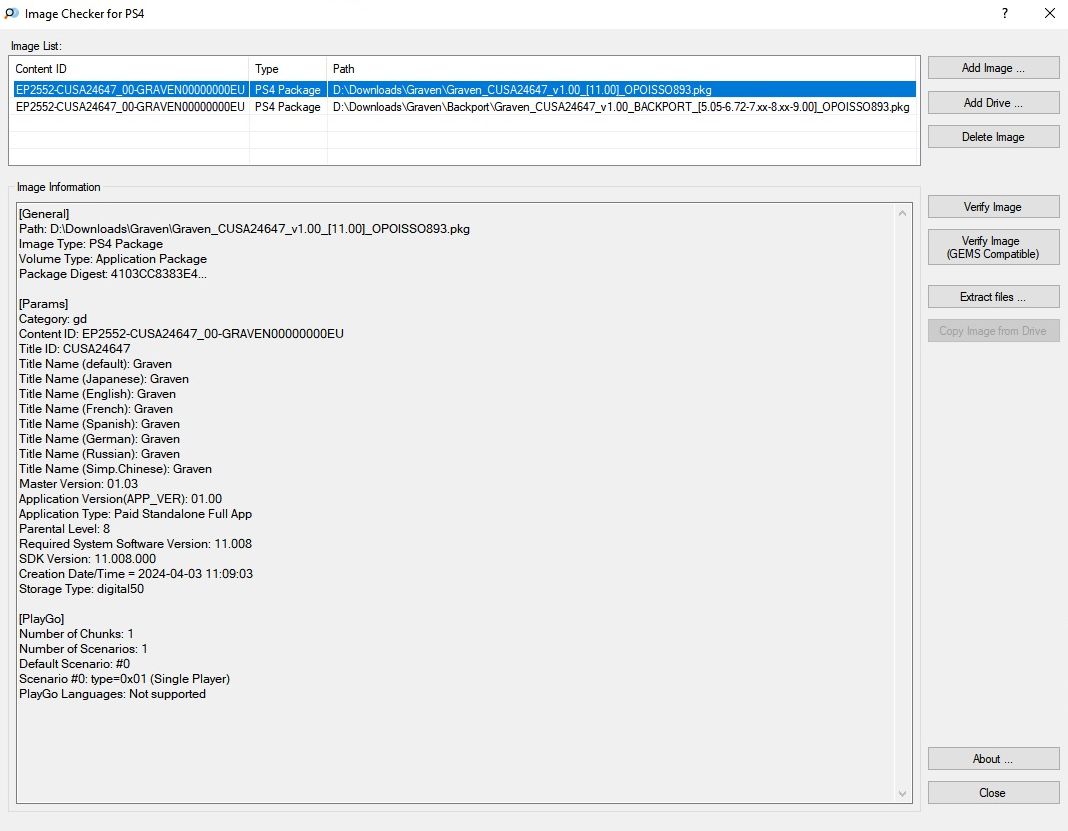Click scroll down arrow in Image Information
This screenshot has width=1068, height=831.
904,794
